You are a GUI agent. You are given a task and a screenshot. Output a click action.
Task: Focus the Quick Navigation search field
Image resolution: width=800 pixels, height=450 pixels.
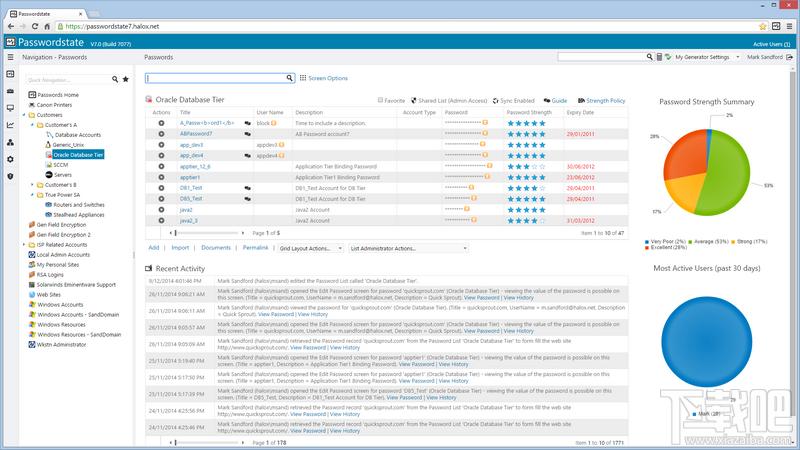(x=67, y=80)
